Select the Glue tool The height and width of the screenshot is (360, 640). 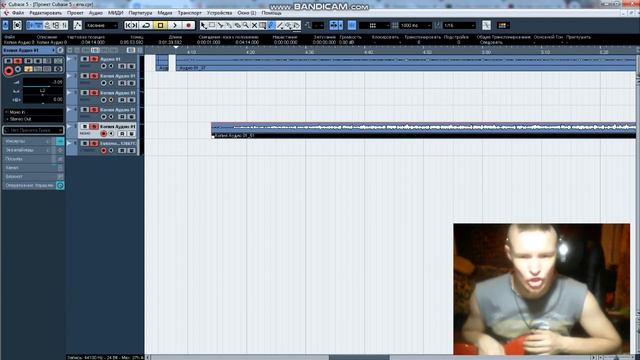click(229, 25)
